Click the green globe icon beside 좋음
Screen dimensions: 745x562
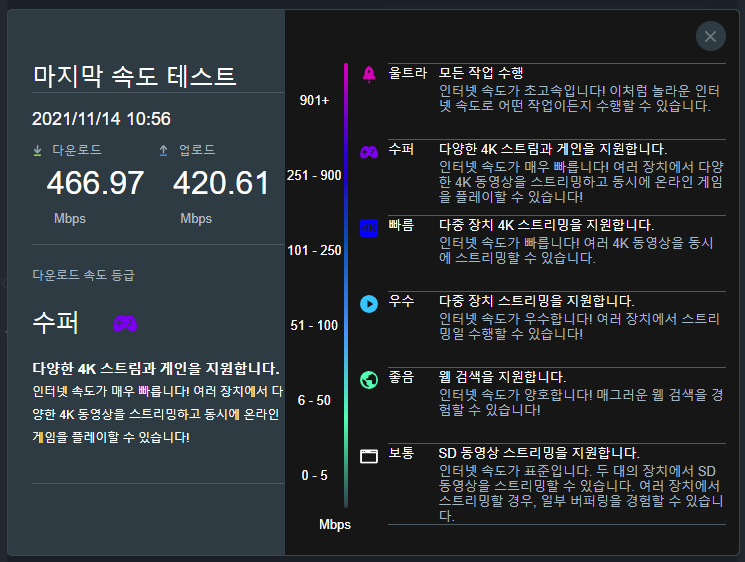tap(369, 380)
